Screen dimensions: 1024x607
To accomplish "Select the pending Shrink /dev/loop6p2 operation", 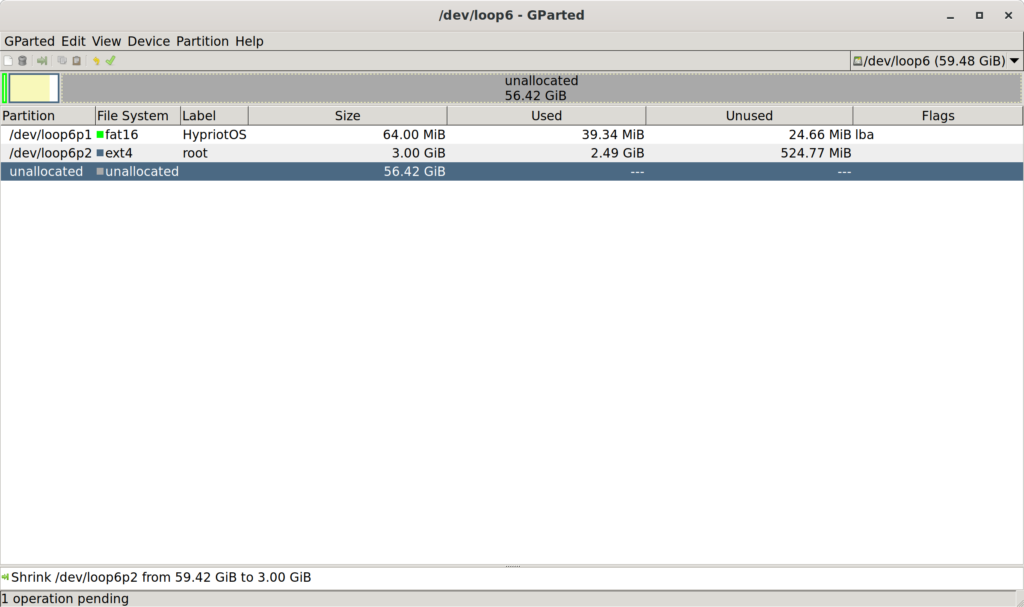I will 160,577.
